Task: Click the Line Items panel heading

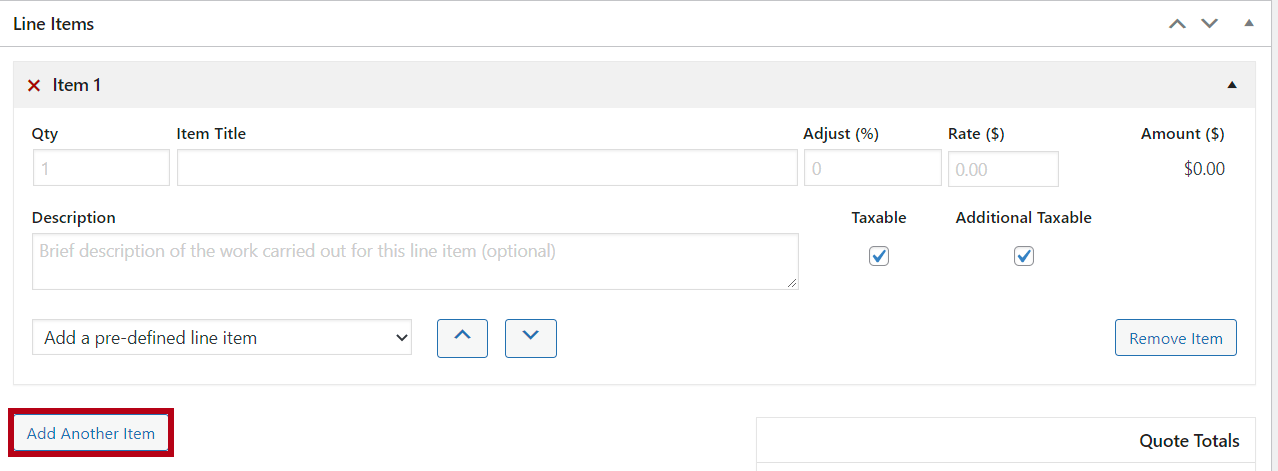Action: pos(54,23)
